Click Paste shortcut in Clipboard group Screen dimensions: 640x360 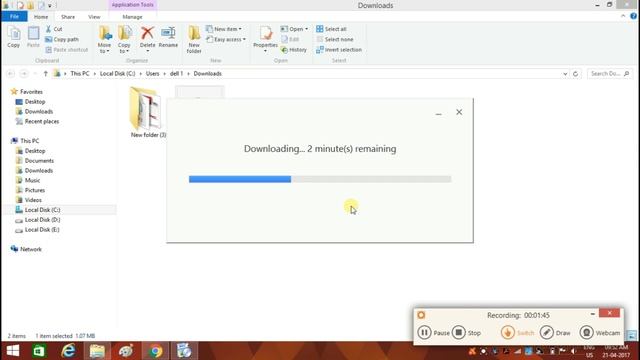click(67, 49)
